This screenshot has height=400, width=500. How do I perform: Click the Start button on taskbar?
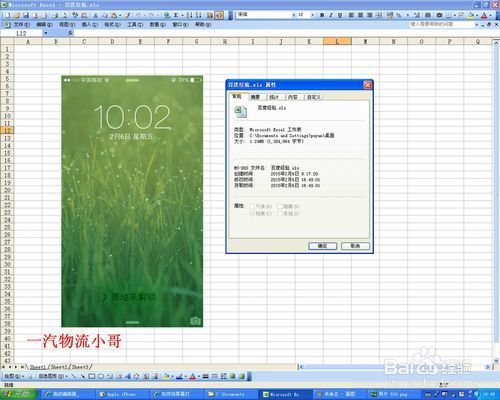[18, 394]
